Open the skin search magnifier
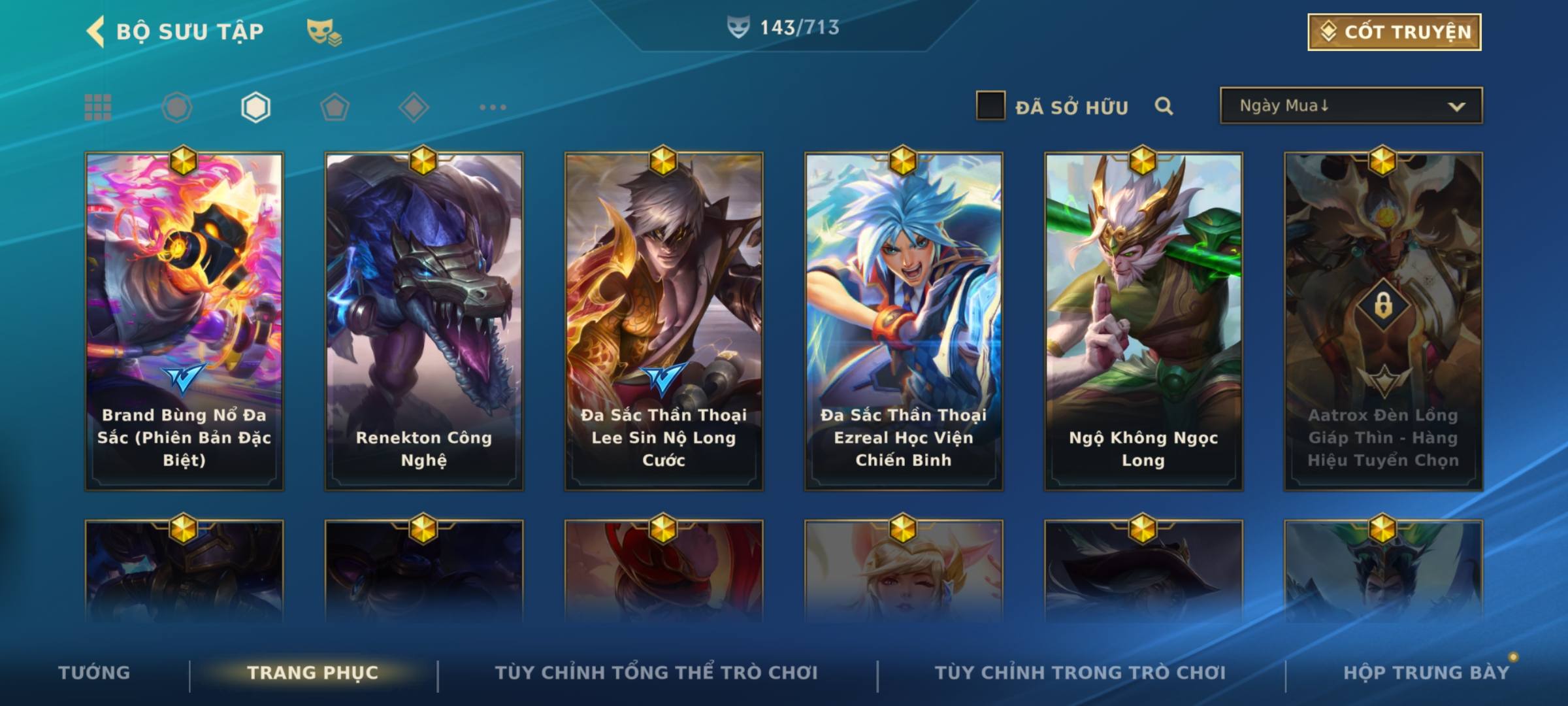 click(1164, 106)
